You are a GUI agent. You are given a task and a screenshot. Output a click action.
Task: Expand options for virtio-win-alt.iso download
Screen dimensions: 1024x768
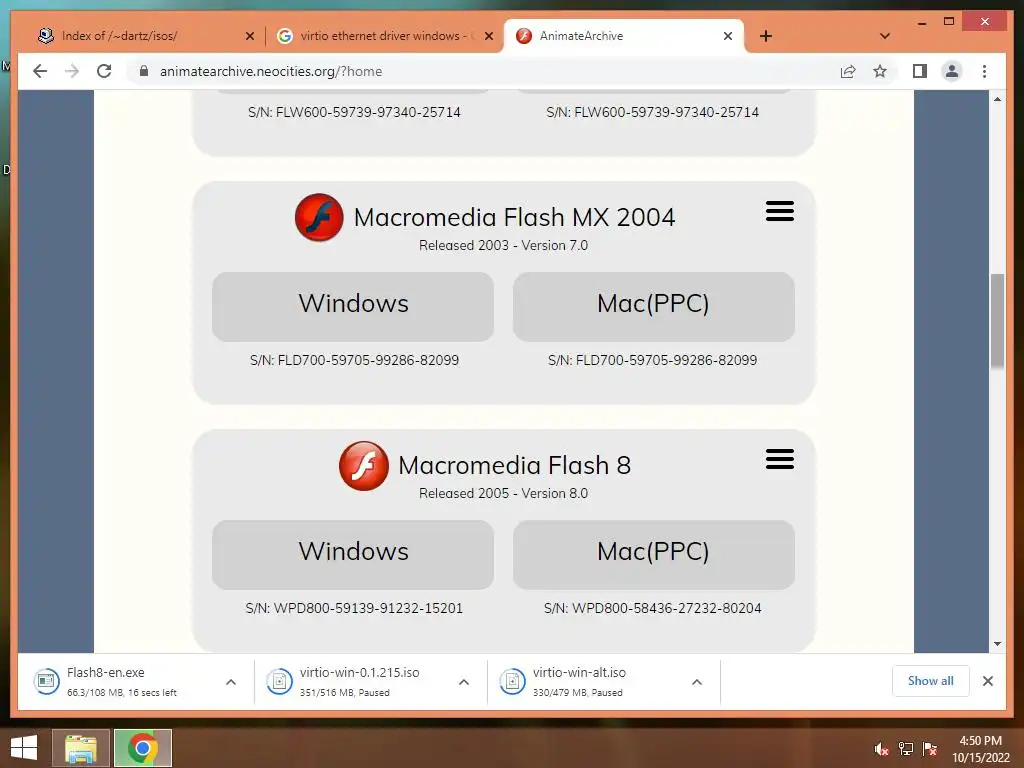697,682
